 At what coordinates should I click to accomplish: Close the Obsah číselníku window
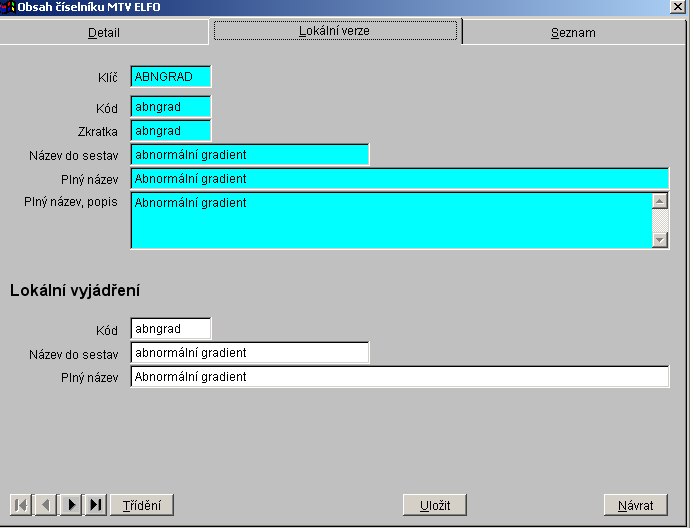(x=678, y=7)
